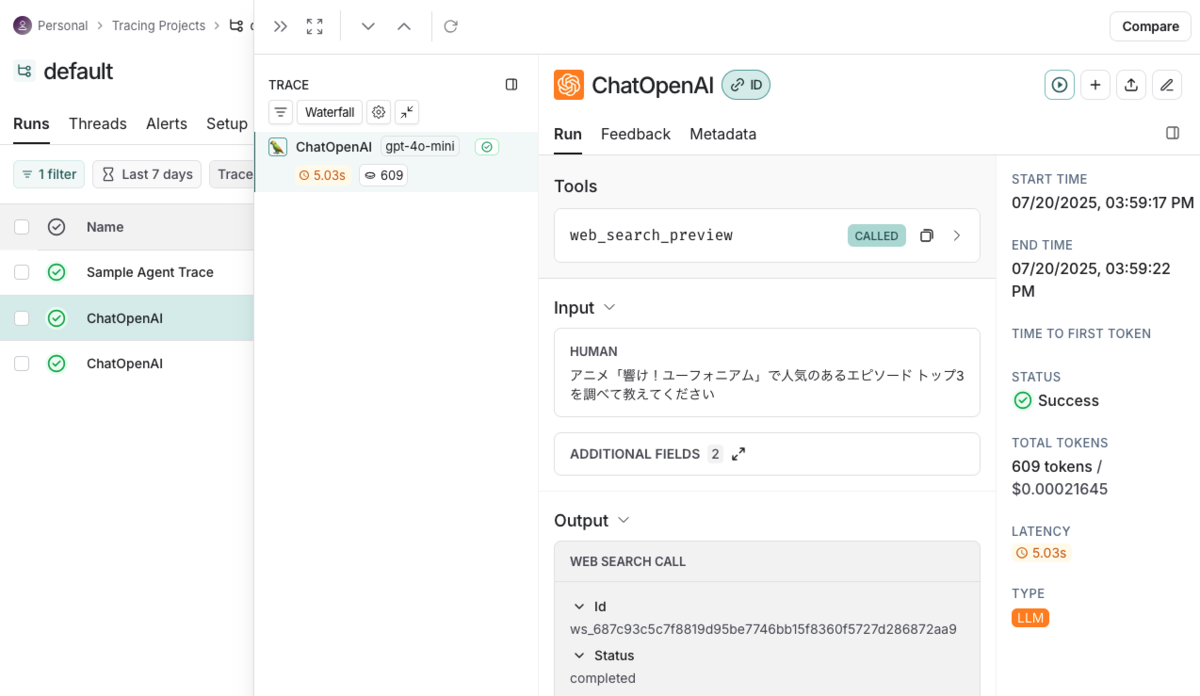1200x696 pixels.
Task: Click the Additional Fields row
Action: coord(767,454)
